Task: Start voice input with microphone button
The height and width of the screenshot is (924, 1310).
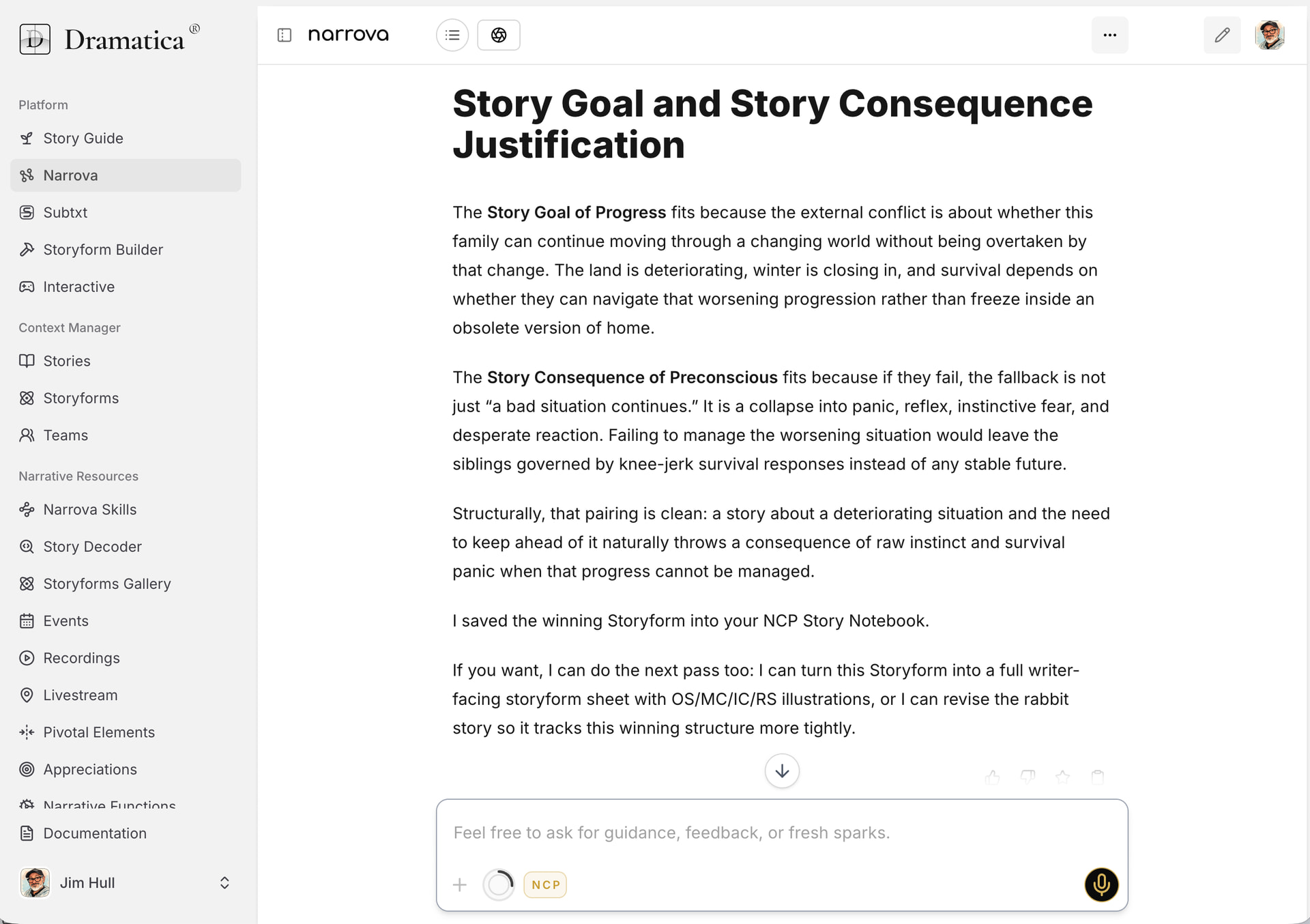Action: tap(1101, 884)
